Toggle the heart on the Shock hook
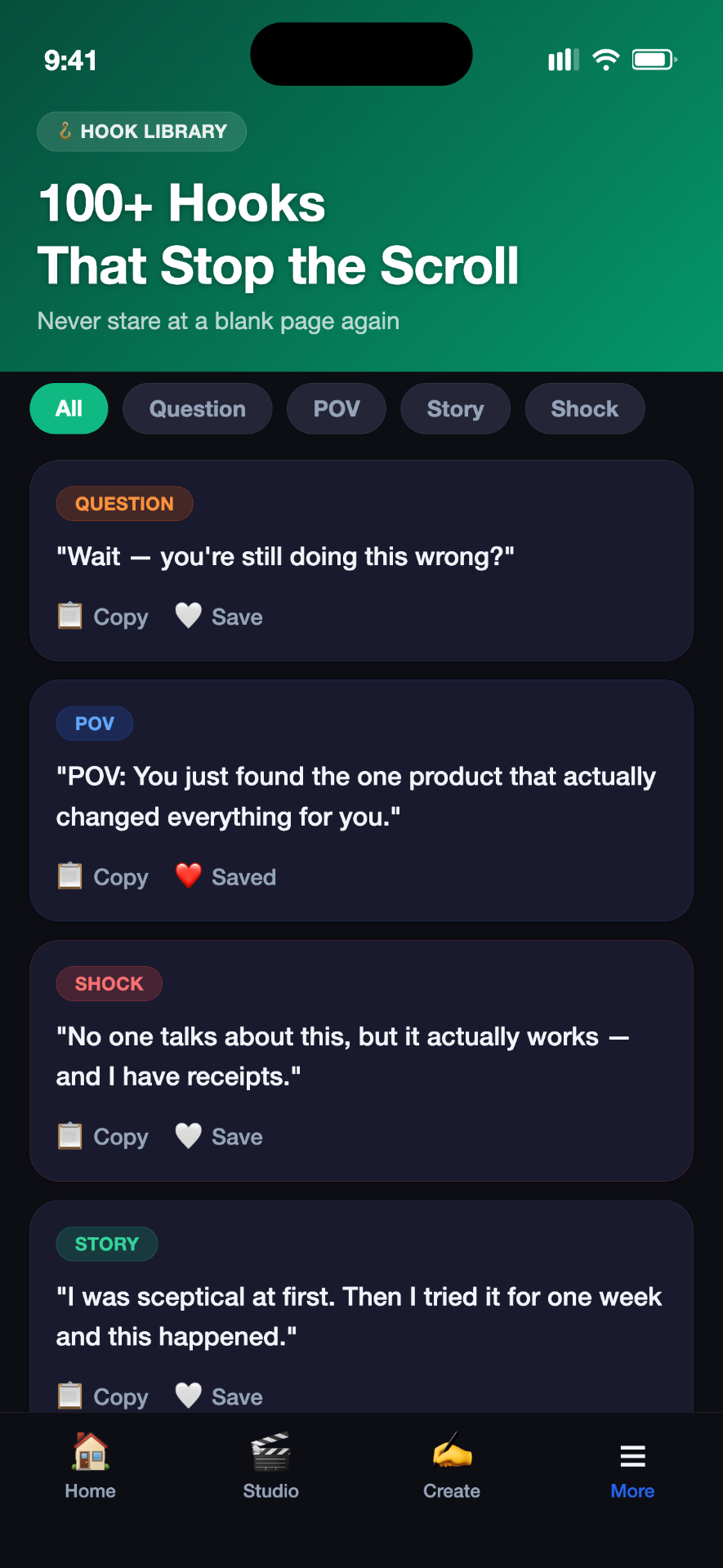Screen dimensions: 723x1568 [x=189, y=1136]
